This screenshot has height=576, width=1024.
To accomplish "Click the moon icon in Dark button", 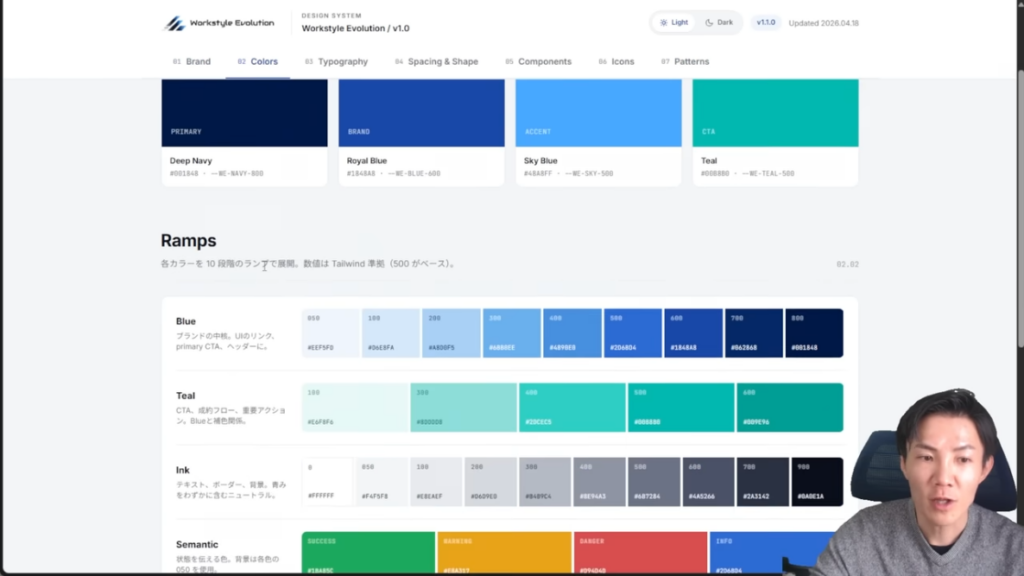I will (x=710, y=22).
